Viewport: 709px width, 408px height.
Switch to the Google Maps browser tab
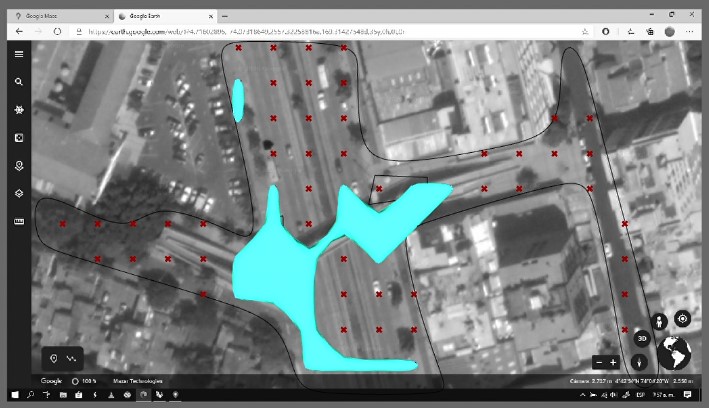pyautogui.click(x=55, y=17)
